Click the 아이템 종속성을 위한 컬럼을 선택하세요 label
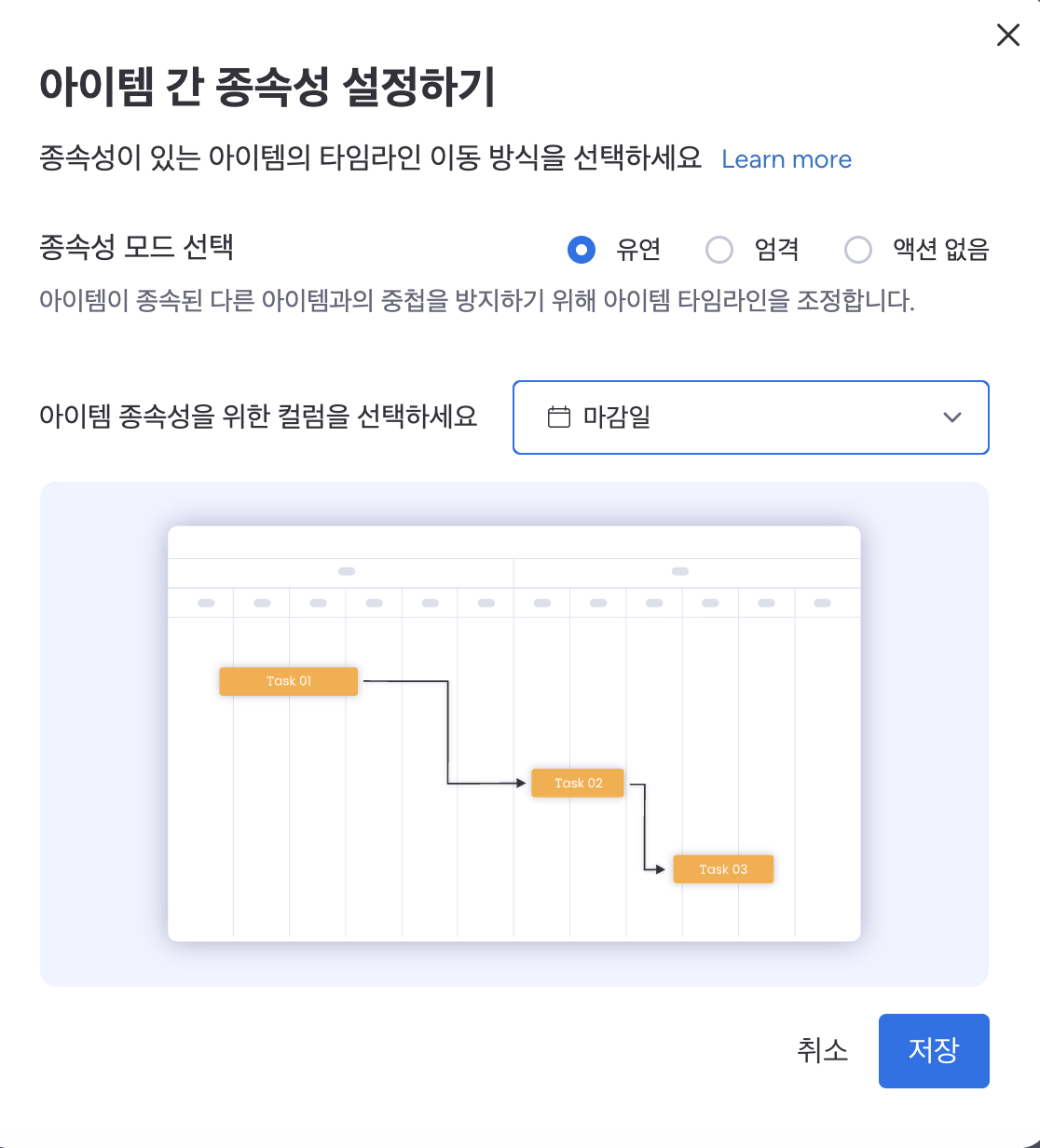Viewport: 1040px width, 1148px height. click(x=258, y=416)
